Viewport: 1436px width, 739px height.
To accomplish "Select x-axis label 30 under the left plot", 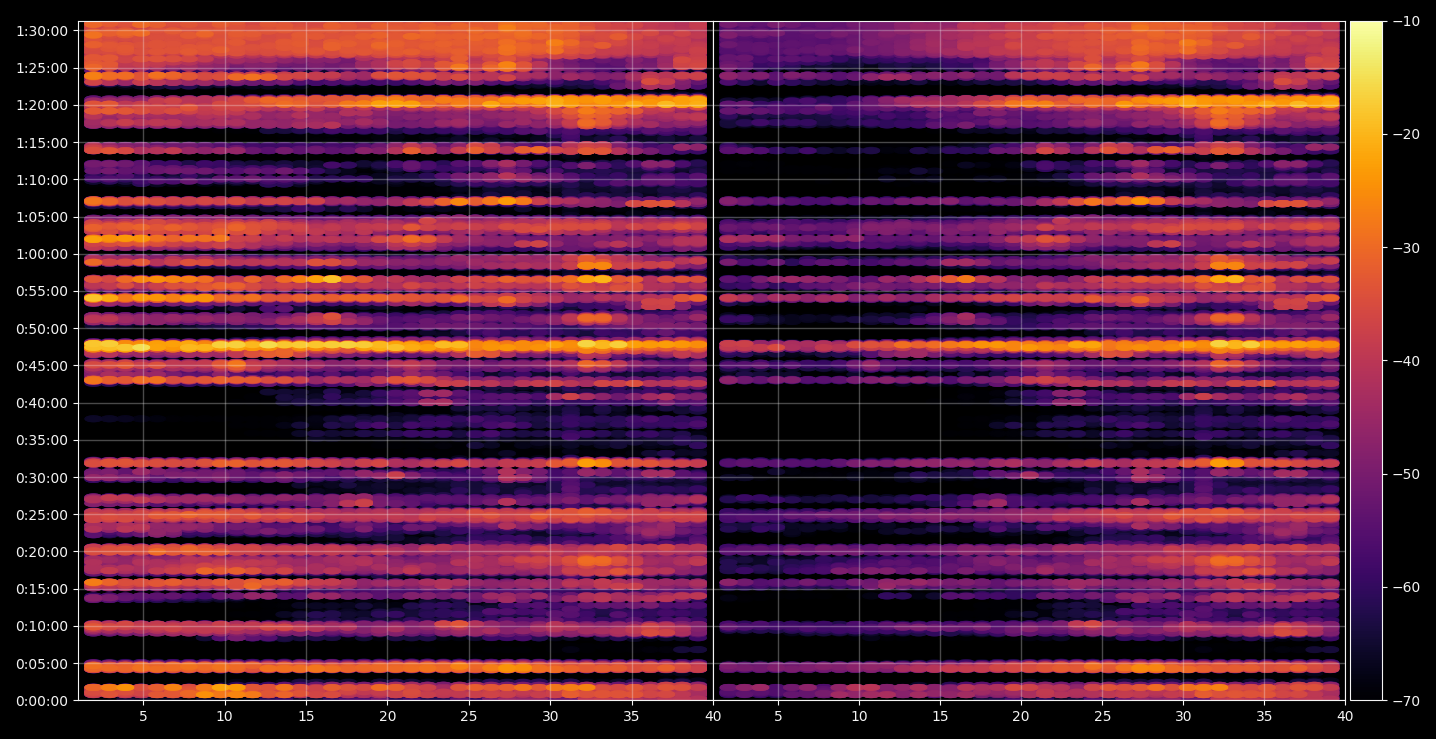I will 550,717.
